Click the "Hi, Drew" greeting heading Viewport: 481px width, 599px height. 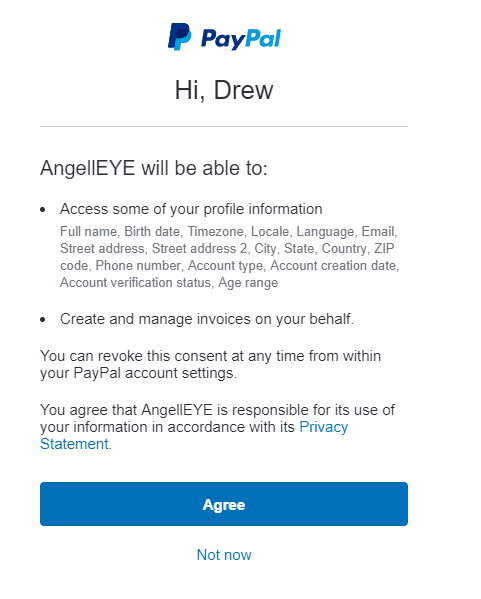click(224, 91)
